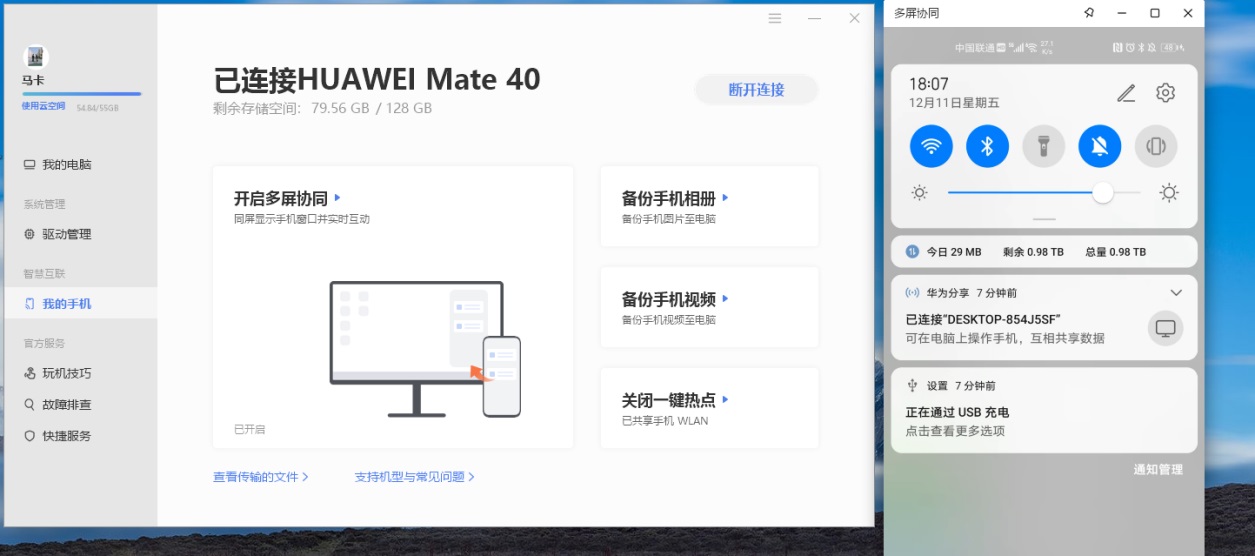Toggle Bluetooth in the phone panel
Viewport: 1255px width, 556px height.
[987, 146]
